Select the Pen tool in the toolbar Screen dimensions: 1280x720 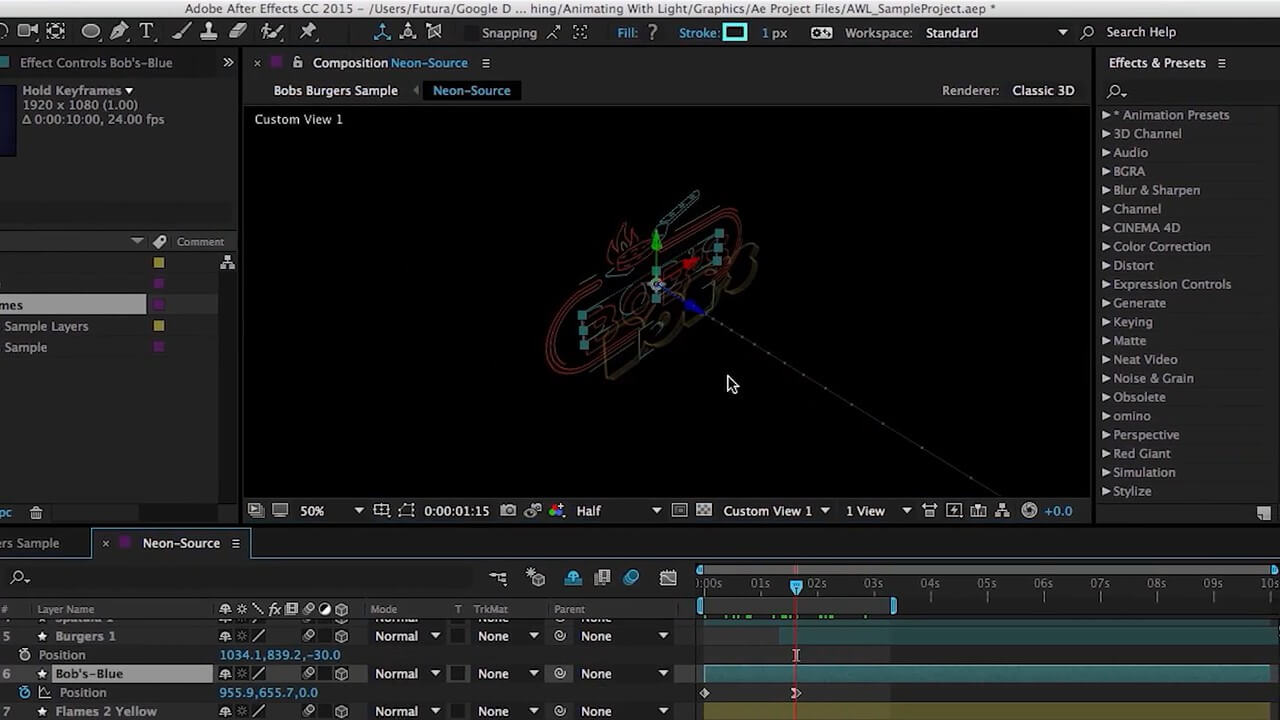point(120,32)
